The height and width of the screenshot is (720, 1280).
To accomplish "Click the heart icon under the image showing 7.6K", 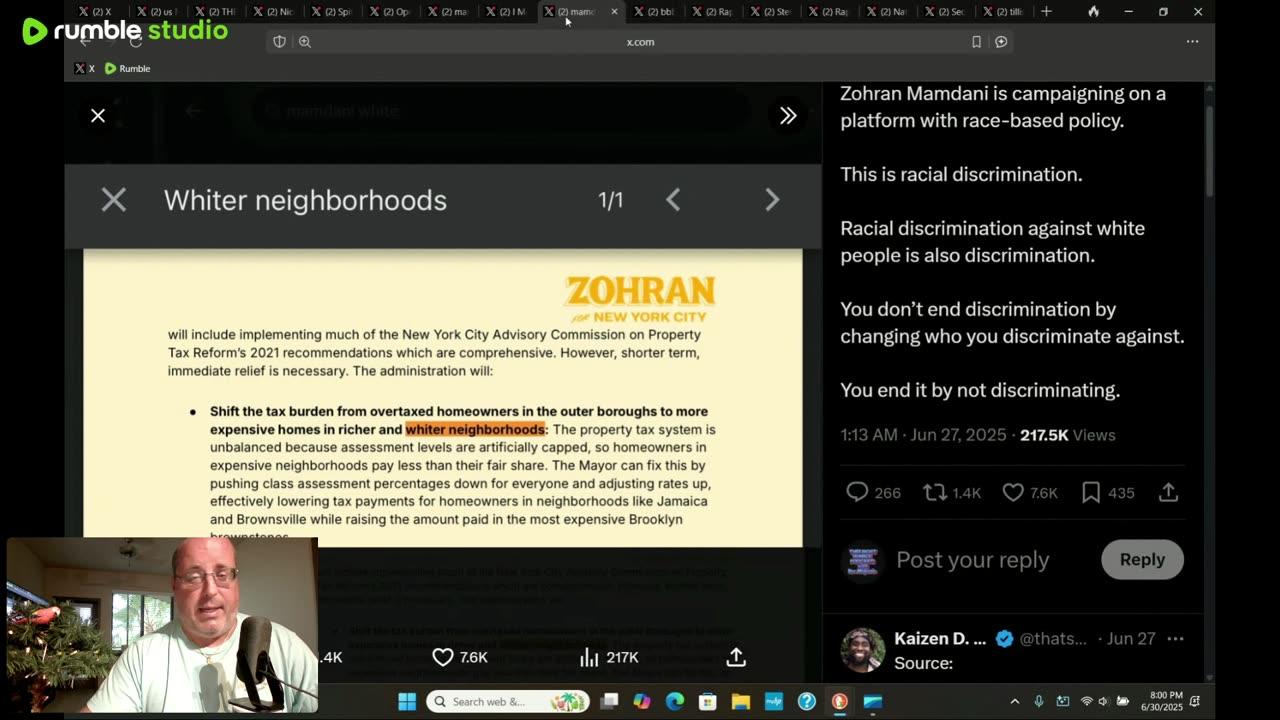I will (x=443, y=657).
